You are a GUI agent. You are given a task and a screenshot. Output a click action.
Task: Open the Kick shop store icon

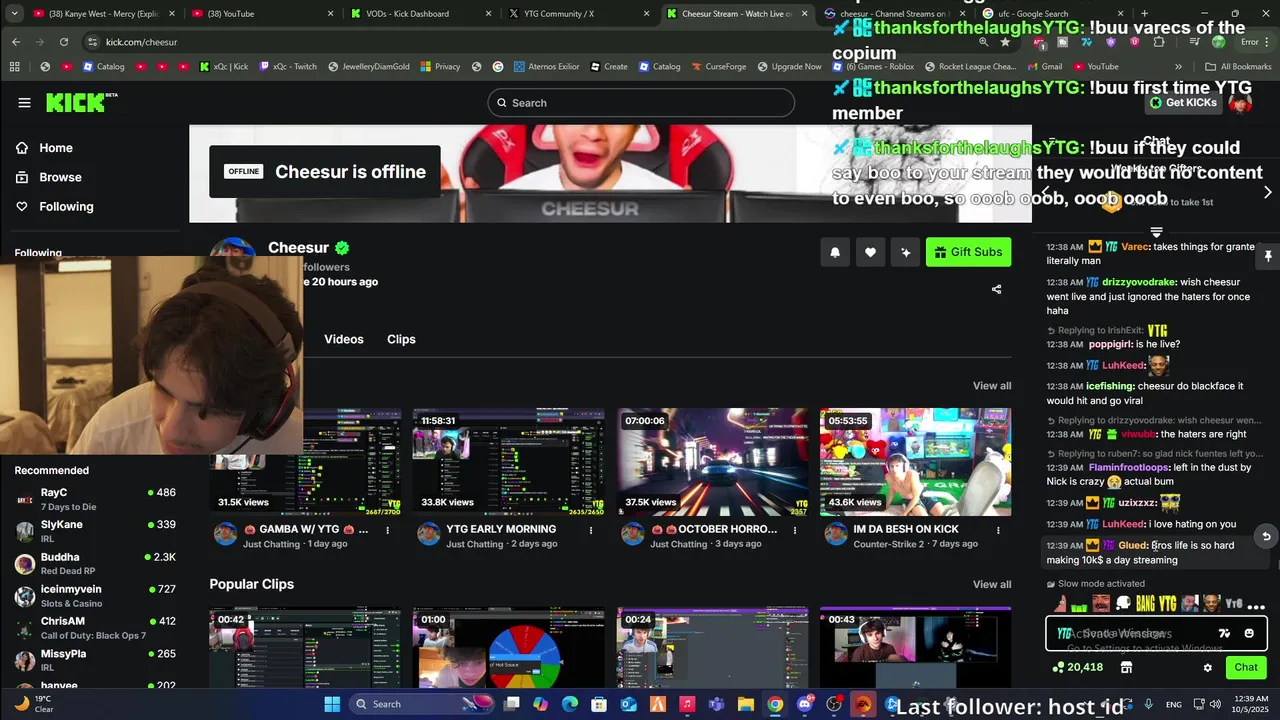point(1126,668)
